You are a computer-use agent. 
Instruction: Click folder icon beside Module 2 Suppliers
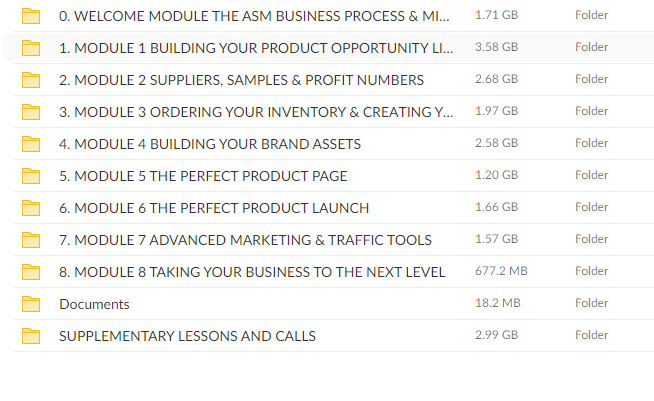[31, 79]
